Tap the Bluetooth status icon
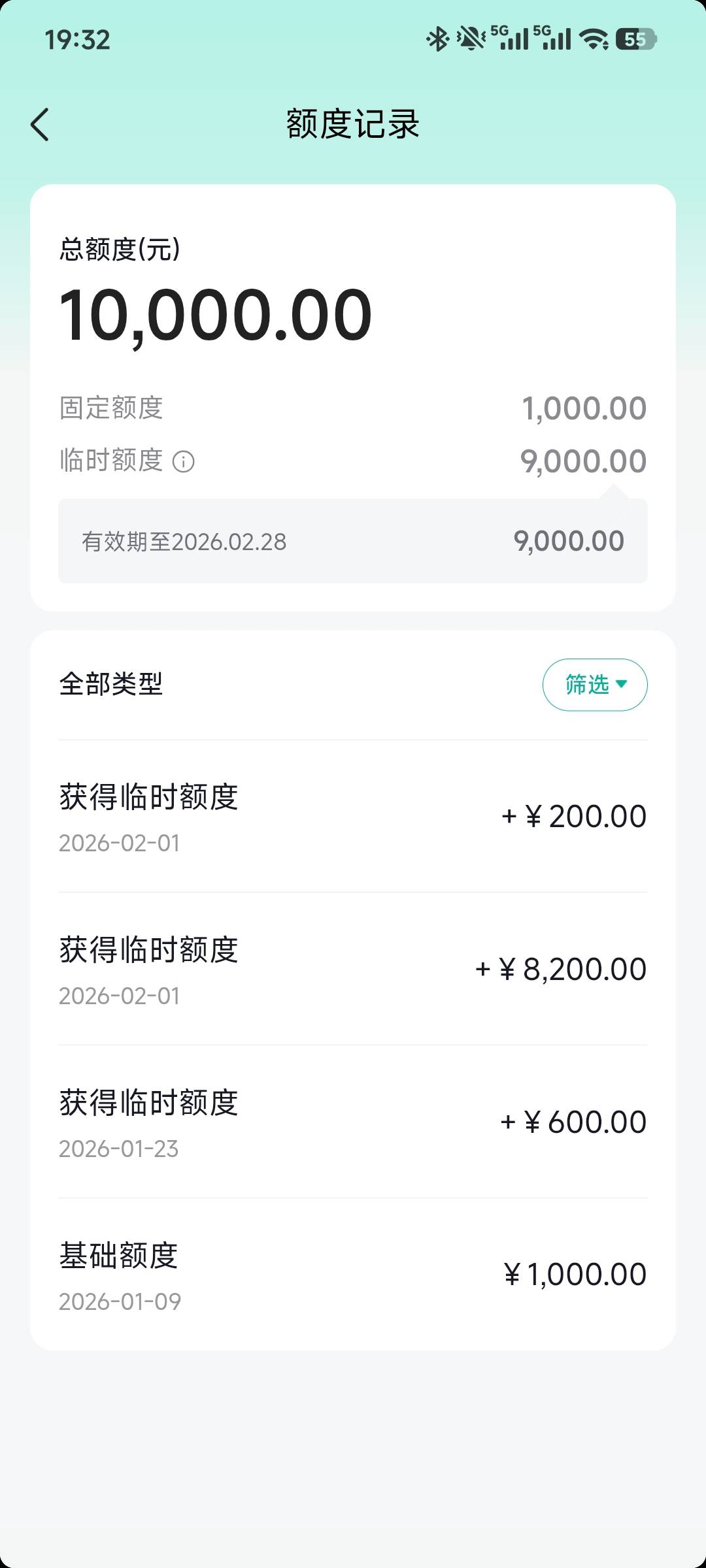The height and width of the screenshot is (1568, 706). (x=437, y=39)
